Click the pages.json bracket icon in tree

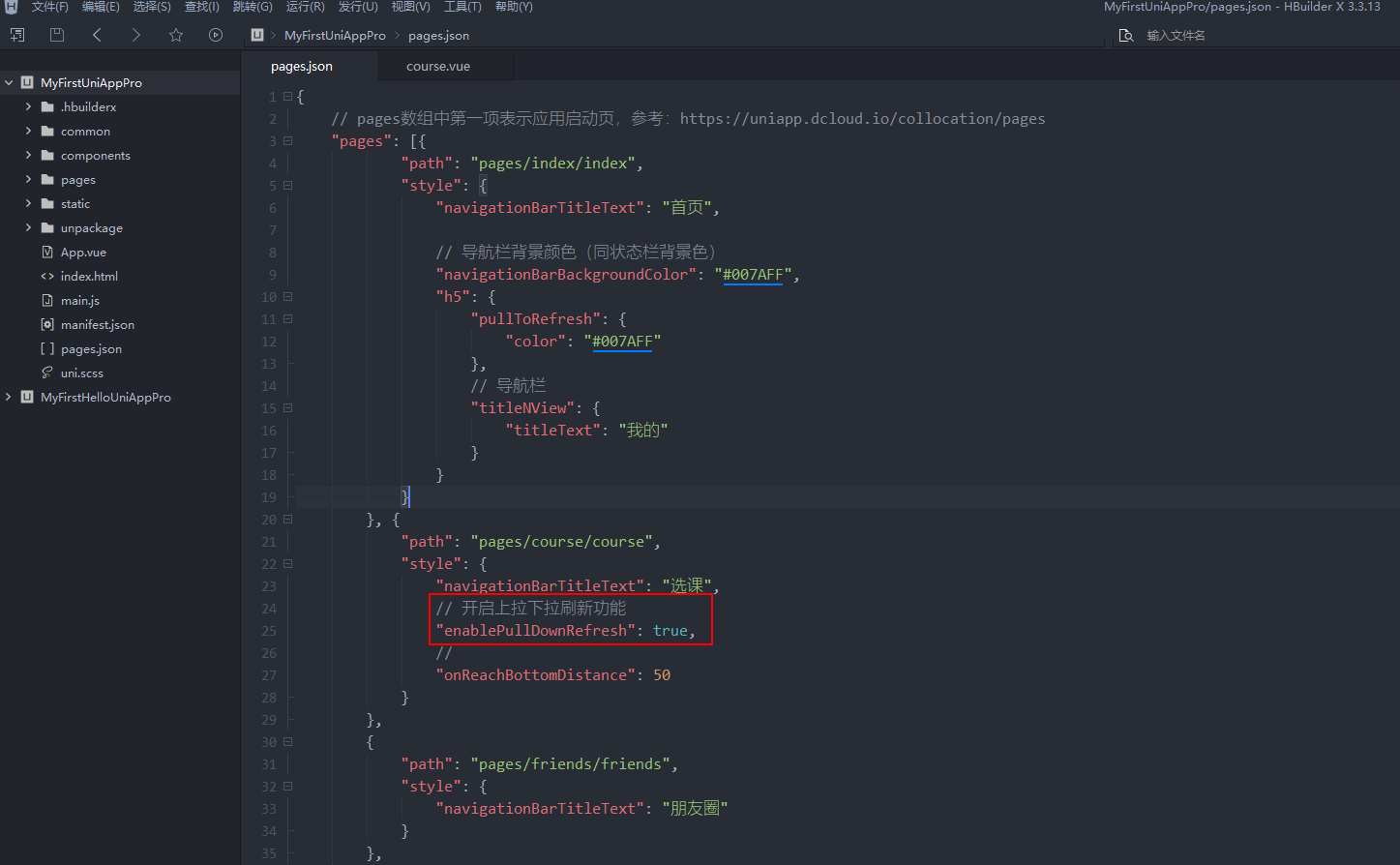(x=47, y=348)
